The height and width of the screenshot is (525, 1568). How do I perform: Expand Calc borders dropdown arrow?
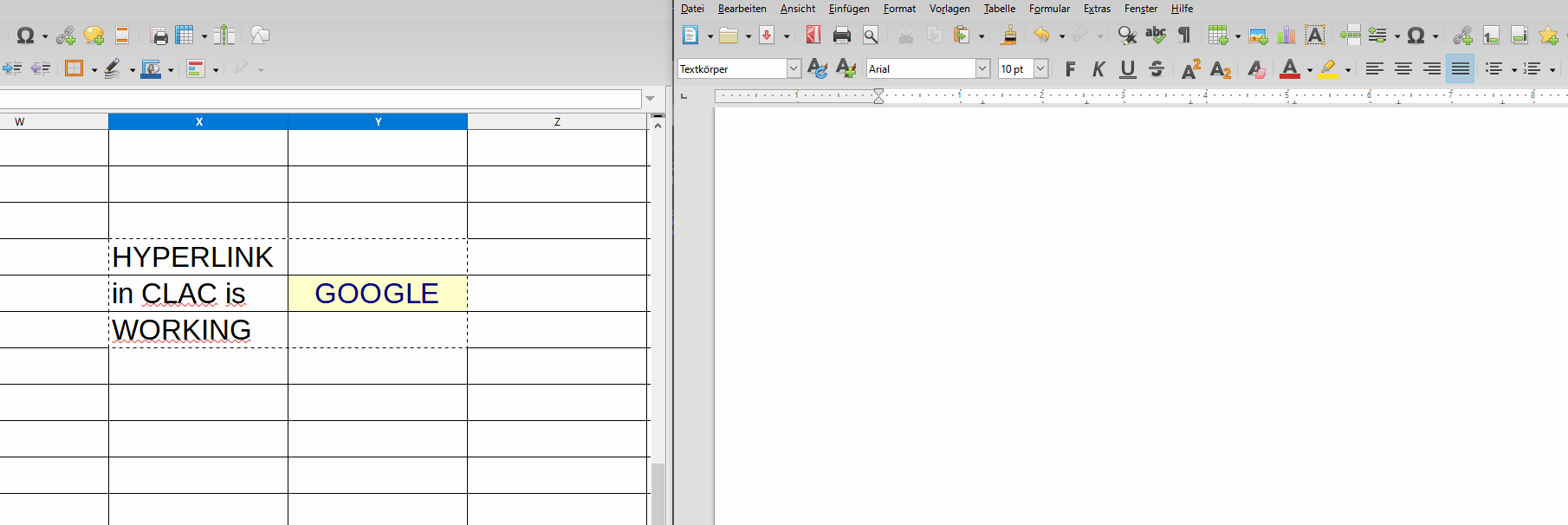(94, 69)
